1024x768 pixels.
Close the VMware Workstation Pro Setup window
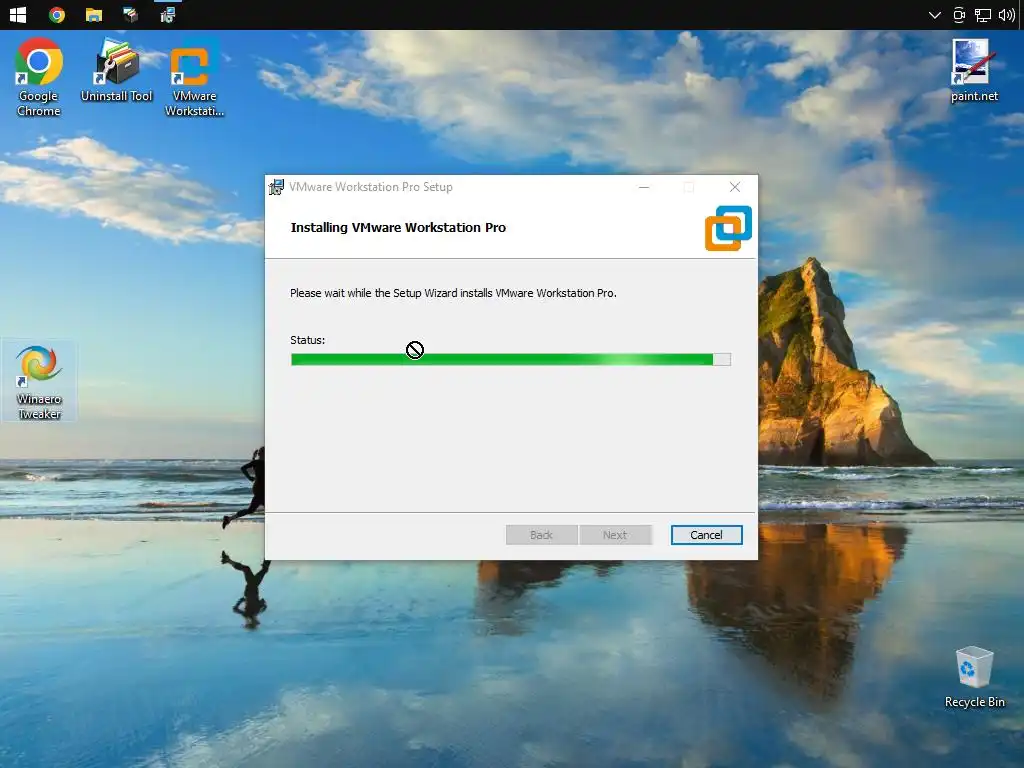(x=735, y=187)
